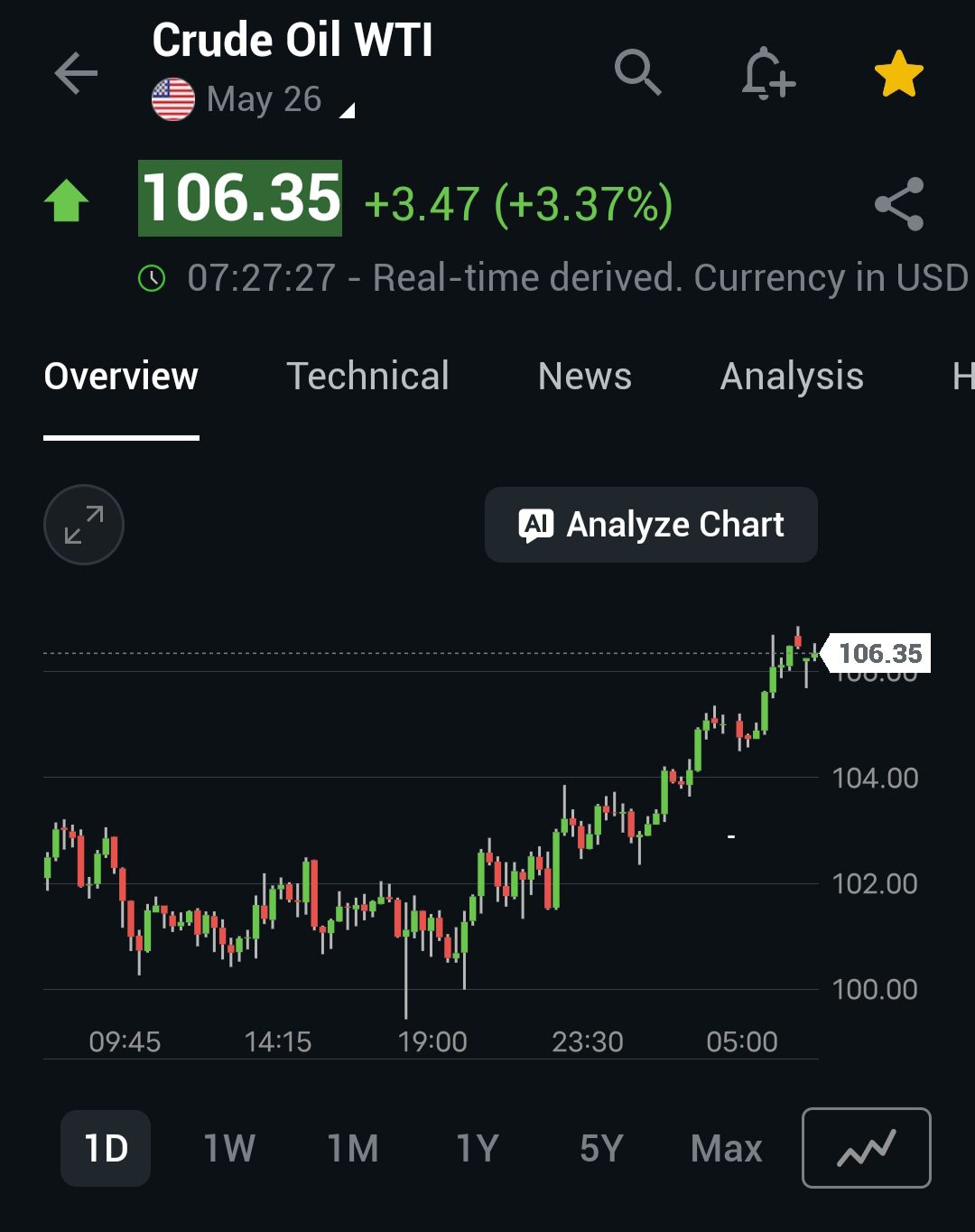This screenshot has height=1232, width=975.
Task: Go to the Analysis tab
Action: 792,377
